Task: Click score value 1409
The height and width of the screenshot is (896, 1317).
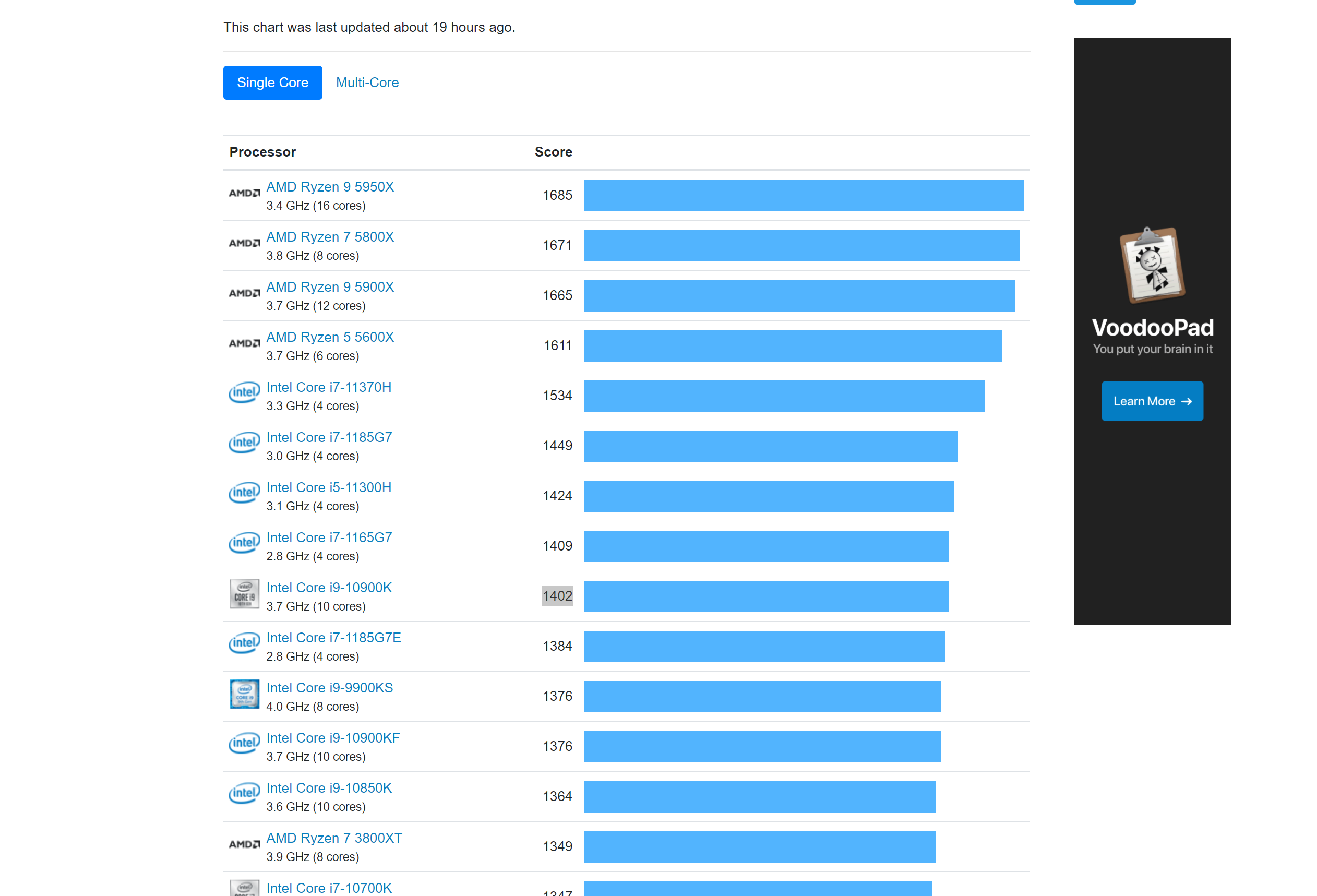Action: pyautogui.click(x=557, y=546)
